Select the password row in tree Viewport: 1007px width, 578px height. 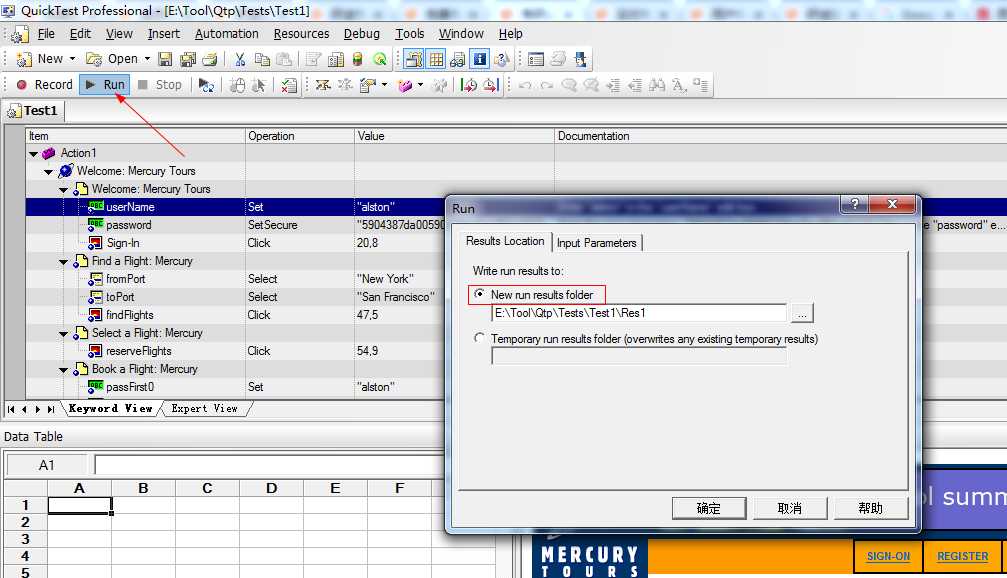point(128,225)
